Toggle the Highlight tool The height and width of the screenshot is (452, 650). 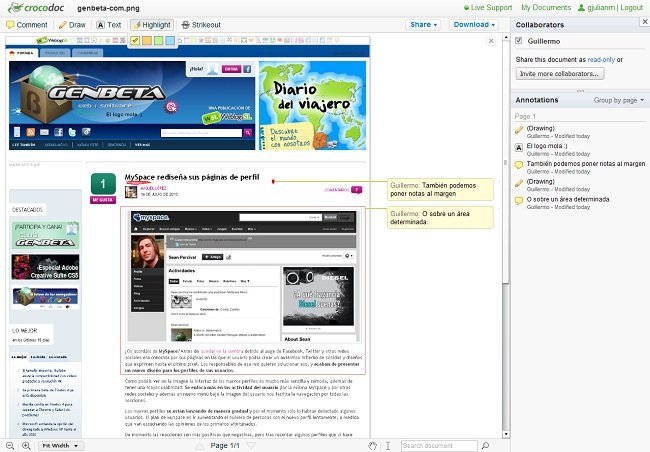pos(152,25)
